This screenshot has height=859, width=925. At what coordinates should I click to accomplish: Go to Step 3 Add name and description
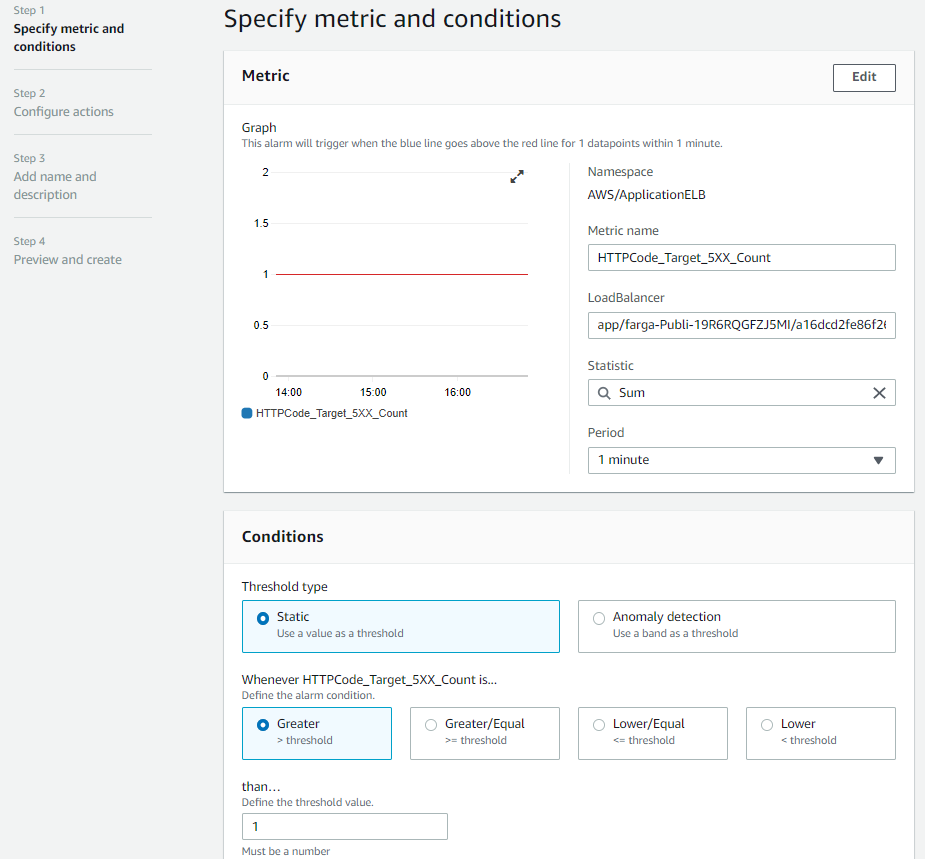(55, 184)
